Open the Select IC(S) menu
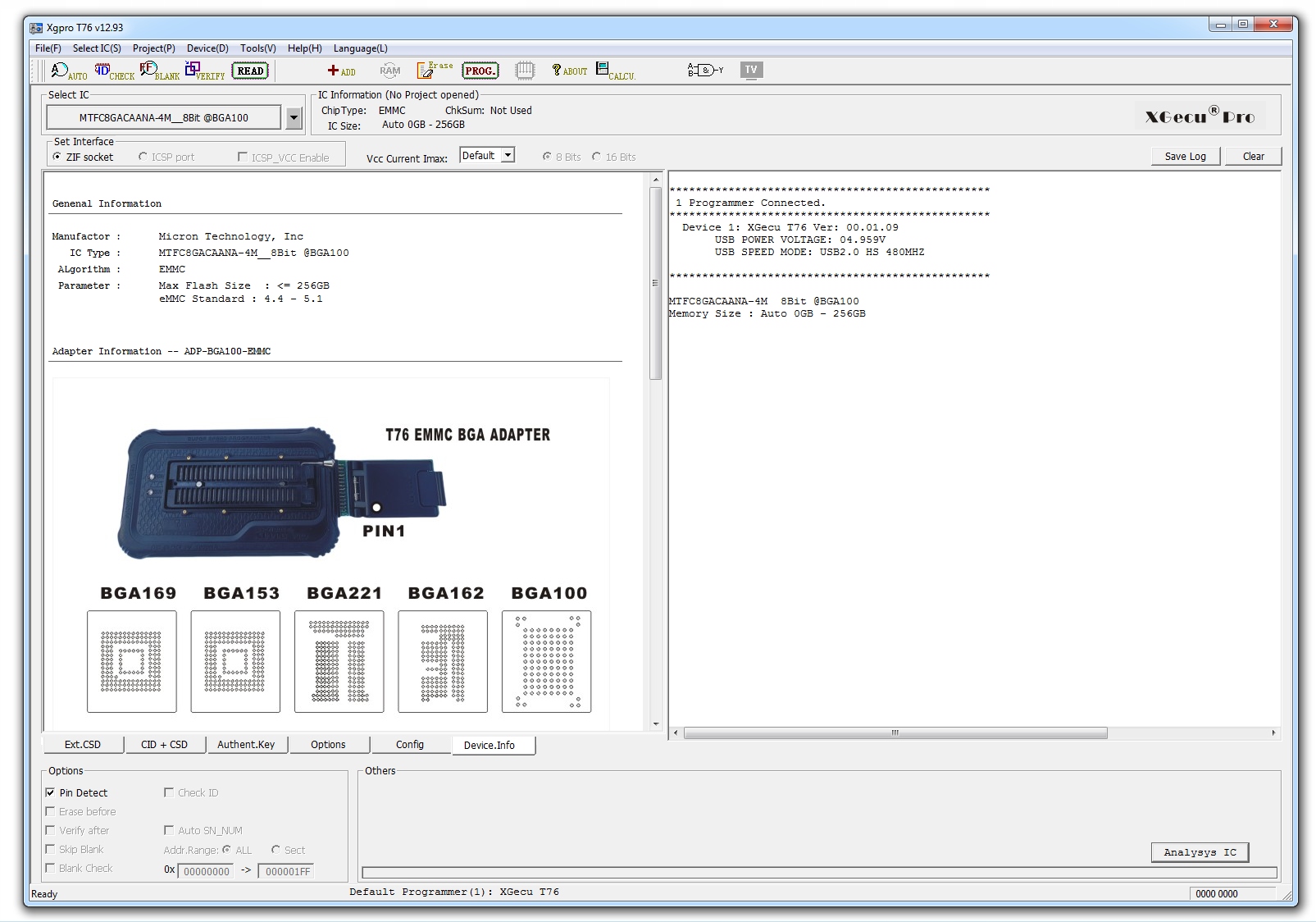 [97, 48]
